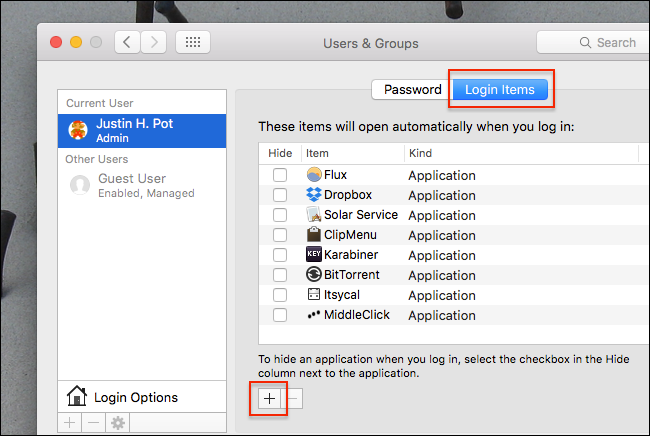
Task: Click into the Search field
Action: [593, 42]
